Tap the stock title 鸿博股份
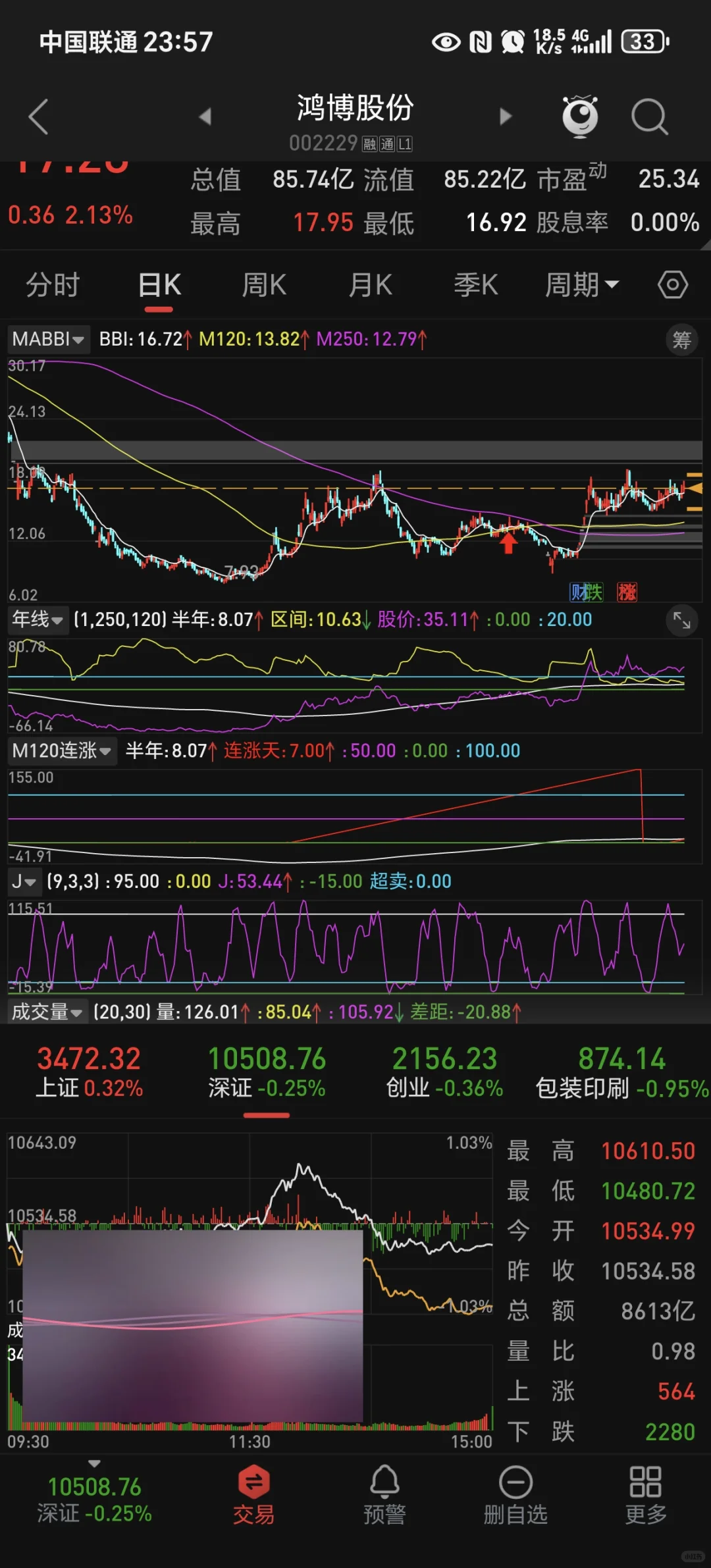 [x=355, y=108]
